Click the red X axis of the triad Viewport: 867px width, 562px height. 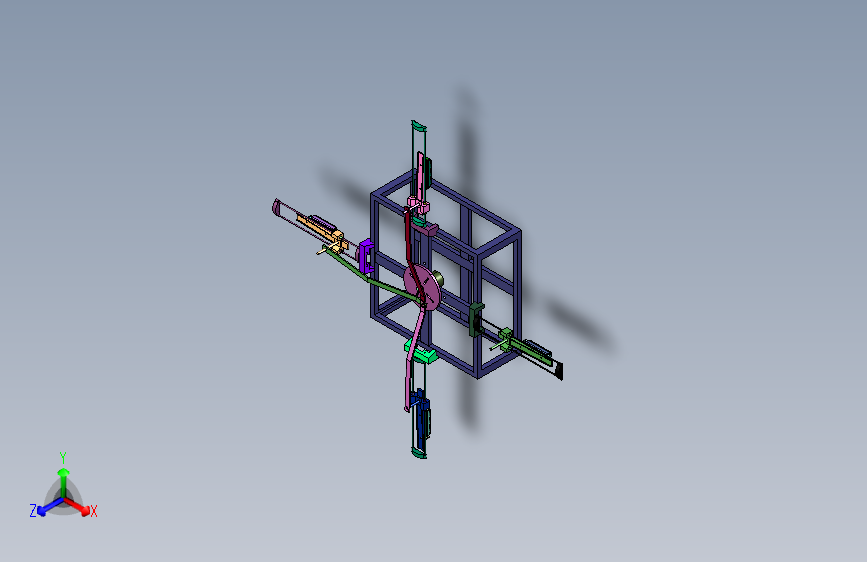pos(77,506)
